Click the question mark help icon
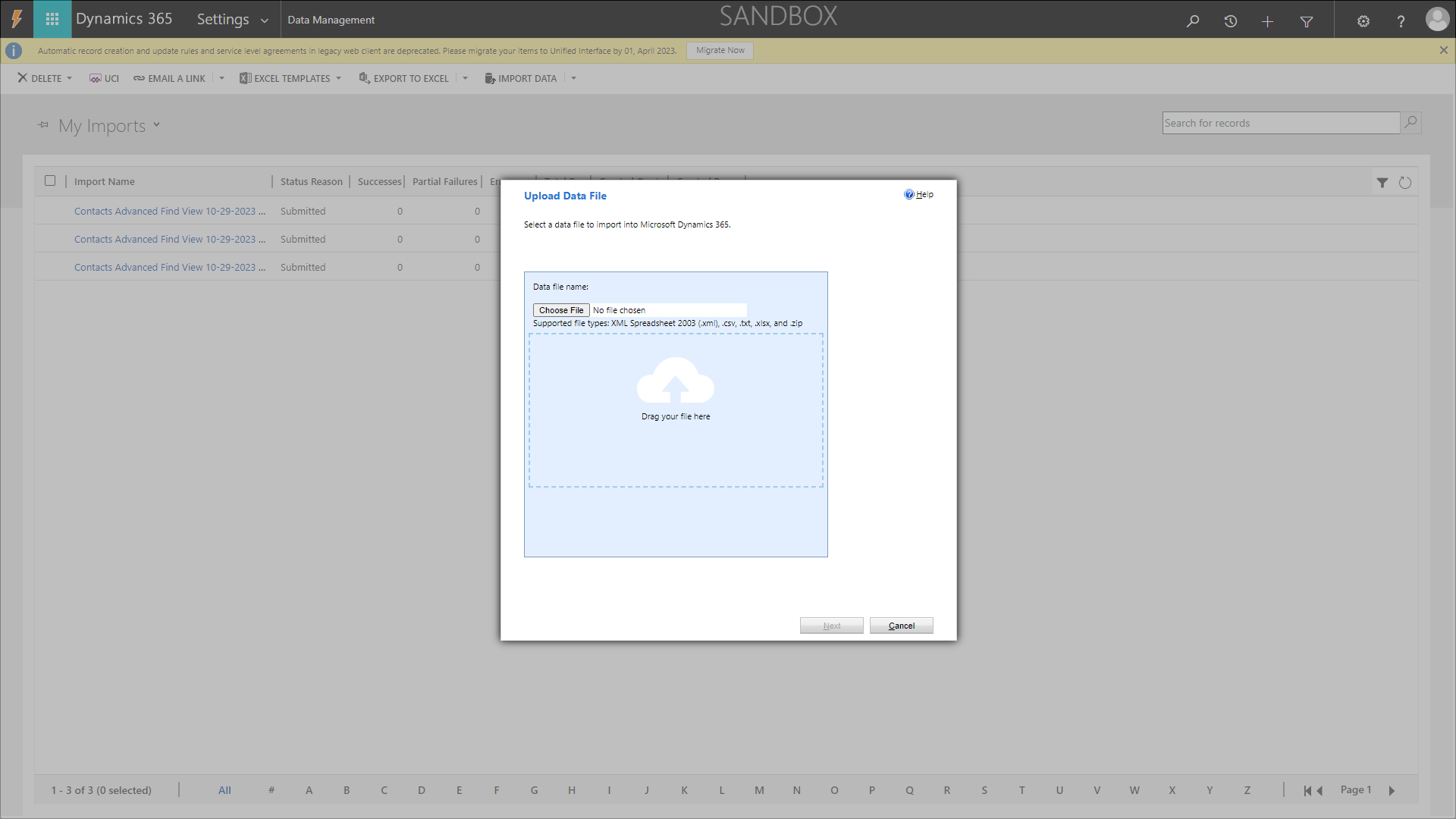This screenshot has width=1456, height=819. pos(1401,20)
